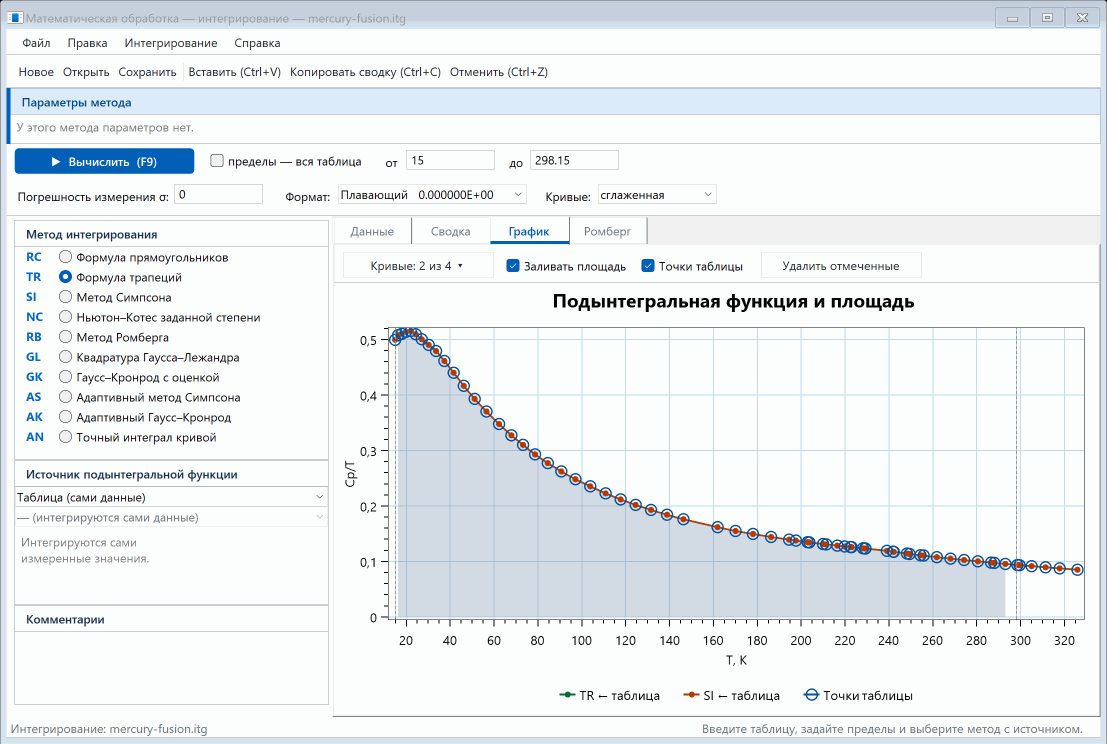This screenshot has width=1107, height=744.
Task: Click Новое in the toolbar
Action: (x=36, y=72)
